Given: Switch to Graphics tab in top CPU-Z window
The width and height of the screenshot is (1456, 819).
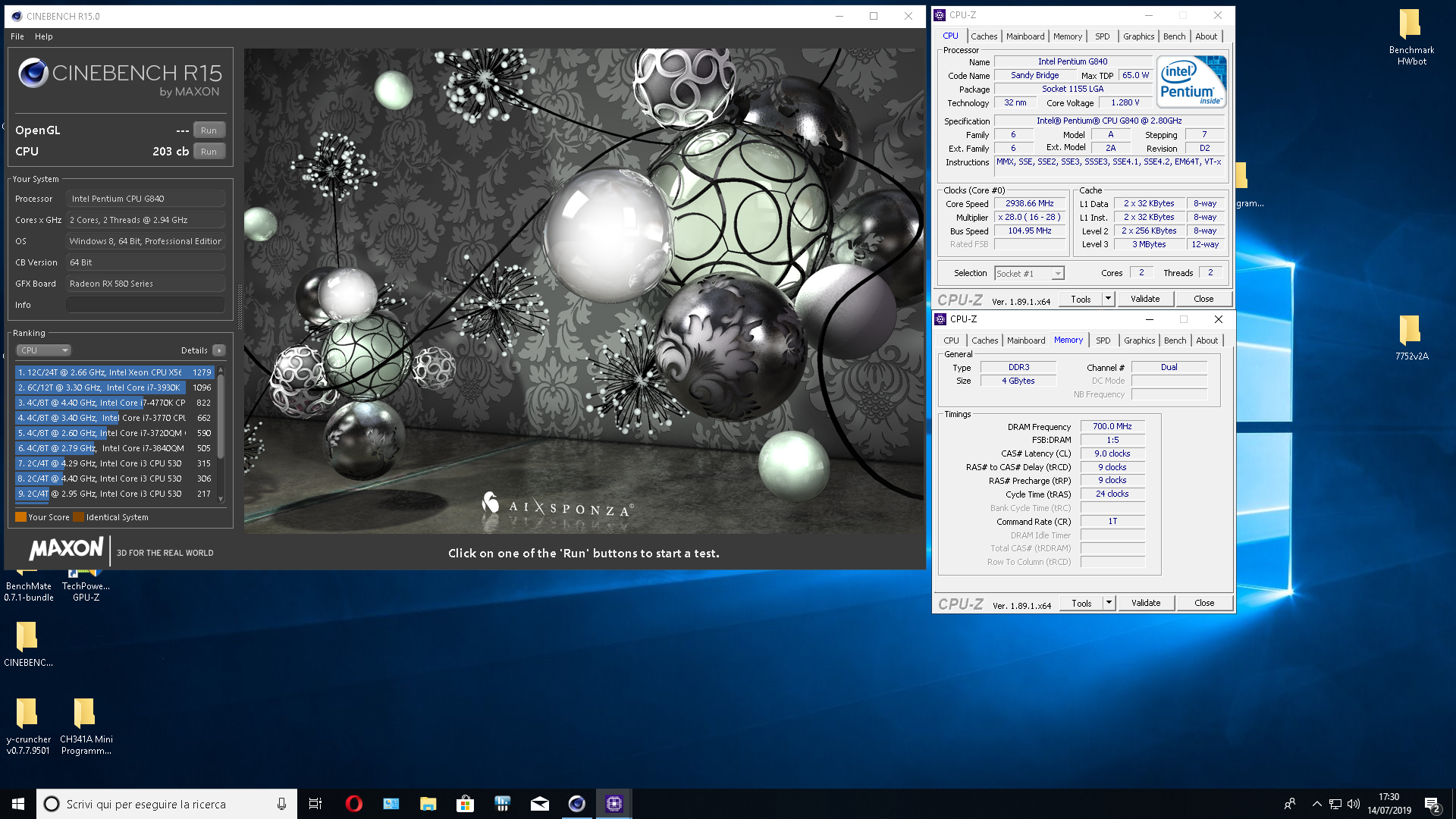Looking at the screenshot, I should pos(1138,36).
